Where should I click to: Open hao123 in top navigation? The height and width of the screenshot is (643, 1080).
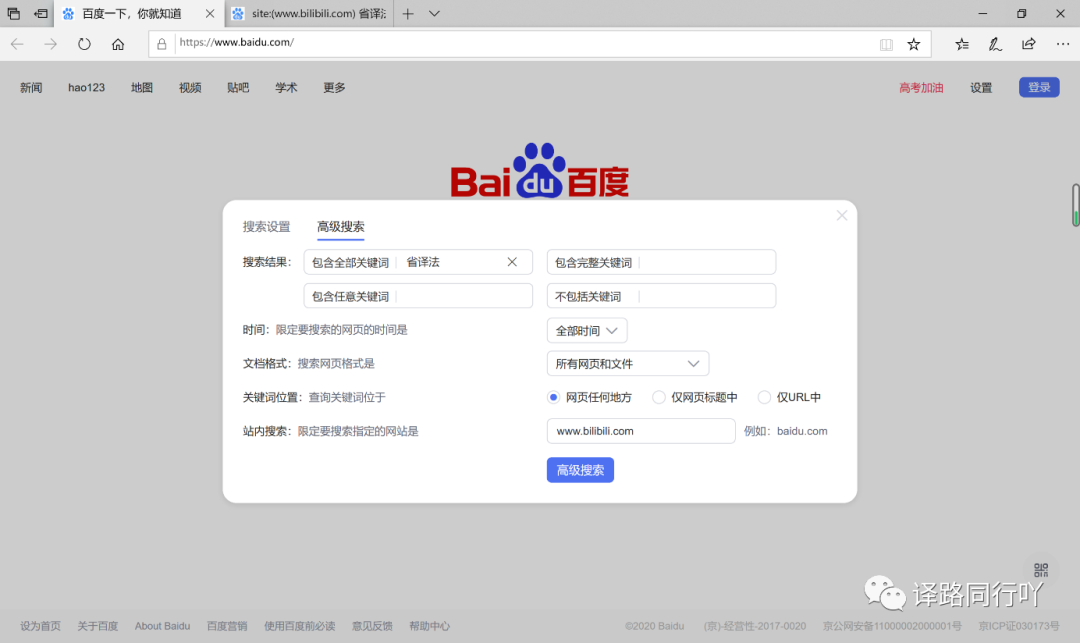tap(87, 87)
